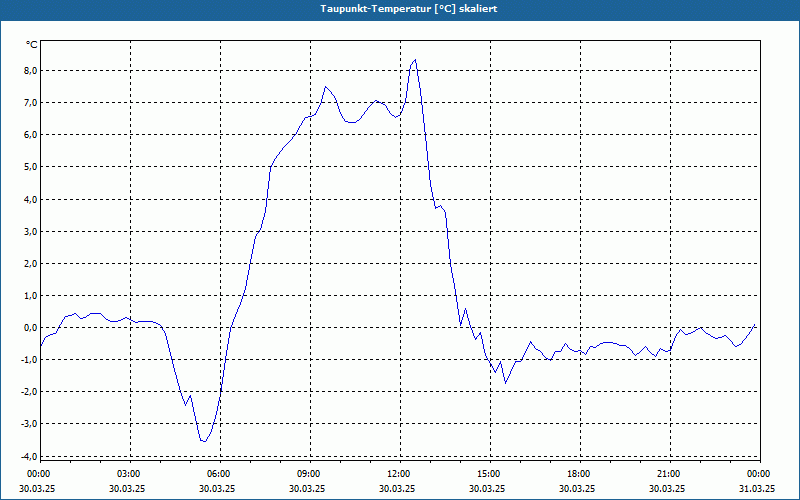Click the 5,0 y-axis label
The image size is (800, 500).
[31, 167]
